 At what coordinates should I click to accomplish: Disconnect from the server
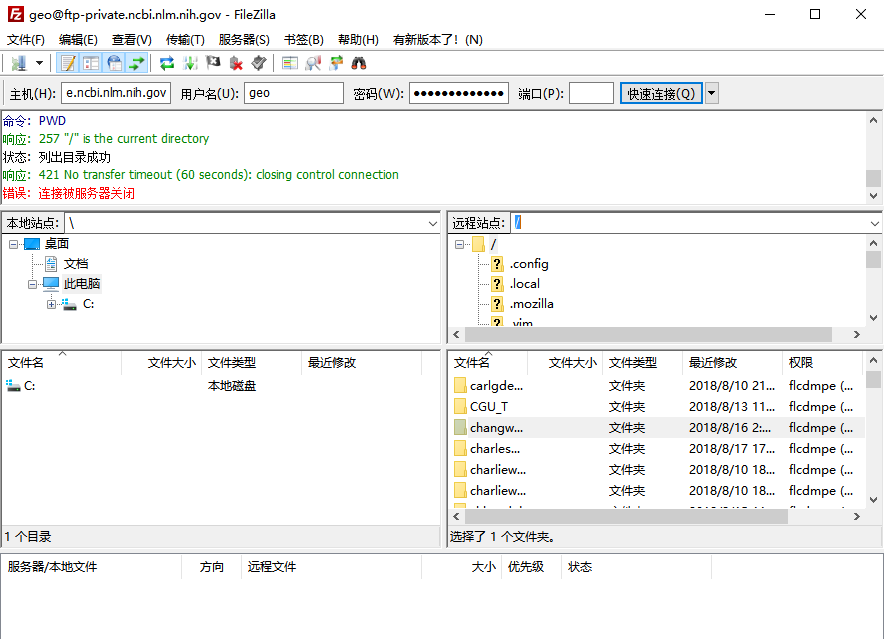pos(235,62)
